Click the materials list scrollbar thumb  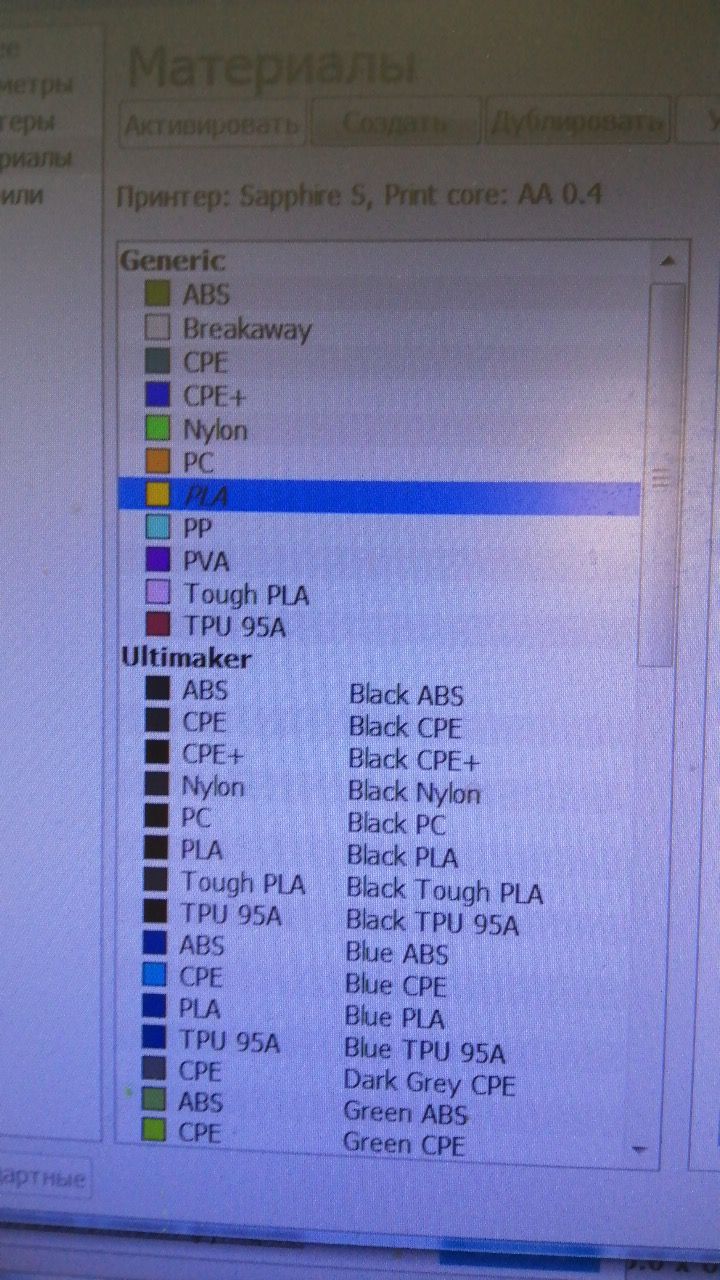(x=663, y=475)
